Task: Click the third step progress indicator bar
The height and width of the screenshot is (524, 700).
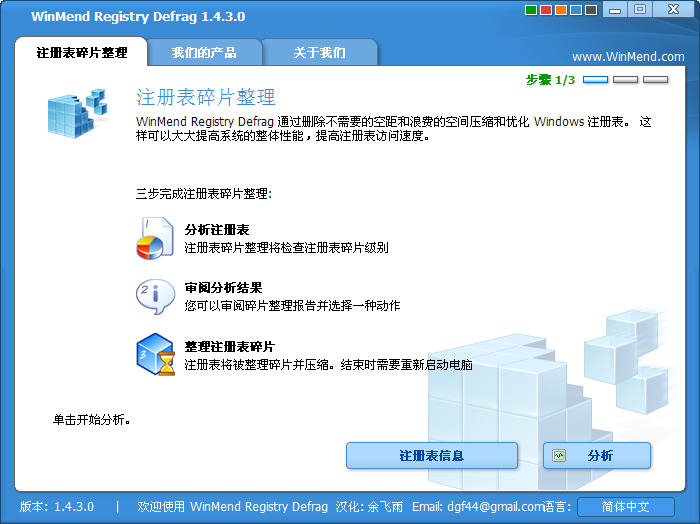Action: click(655, 80)
